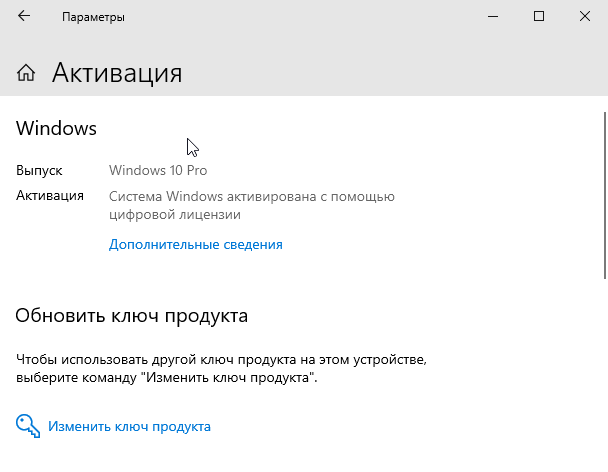Click the Выпуск label
Viewport: 608px width, 472px height.
pos(39,171)
